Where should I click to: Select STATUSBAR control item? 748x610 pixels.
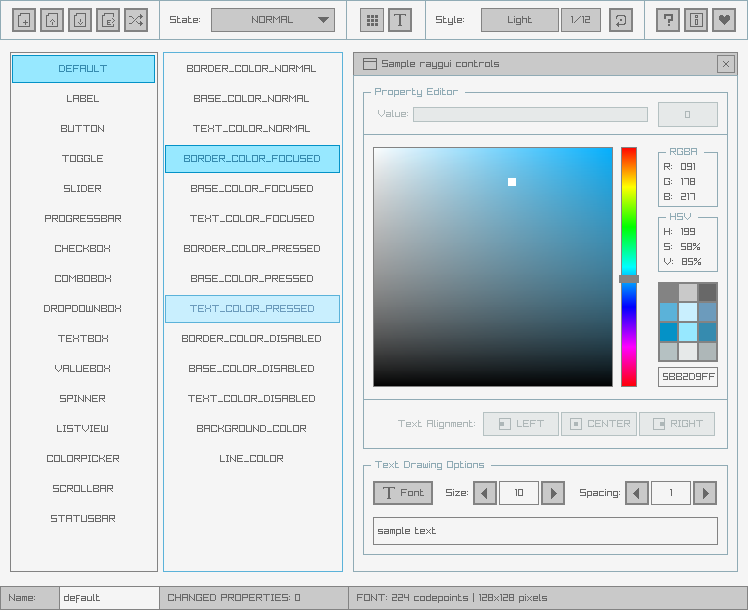coord(83,519)
